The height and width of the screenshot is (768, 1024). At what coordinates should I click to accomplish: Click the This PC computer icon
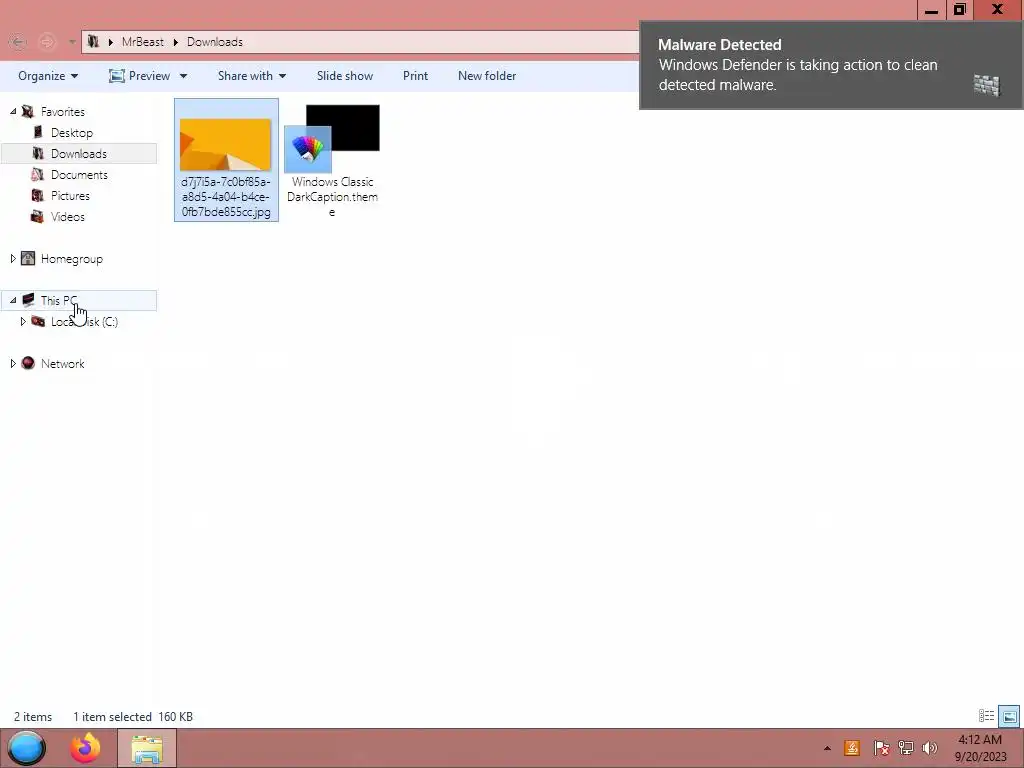(27, 300)
